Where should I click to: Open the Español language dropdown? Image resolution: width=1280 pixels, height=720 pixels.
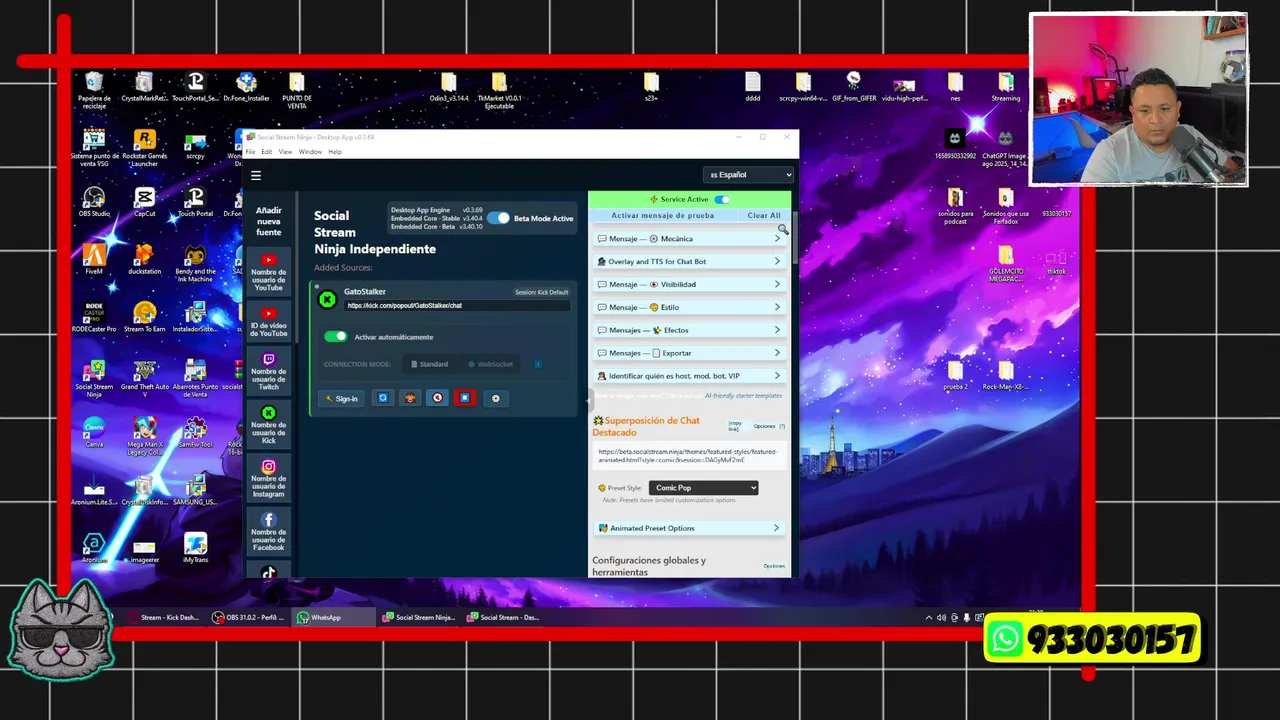[748, 175]
